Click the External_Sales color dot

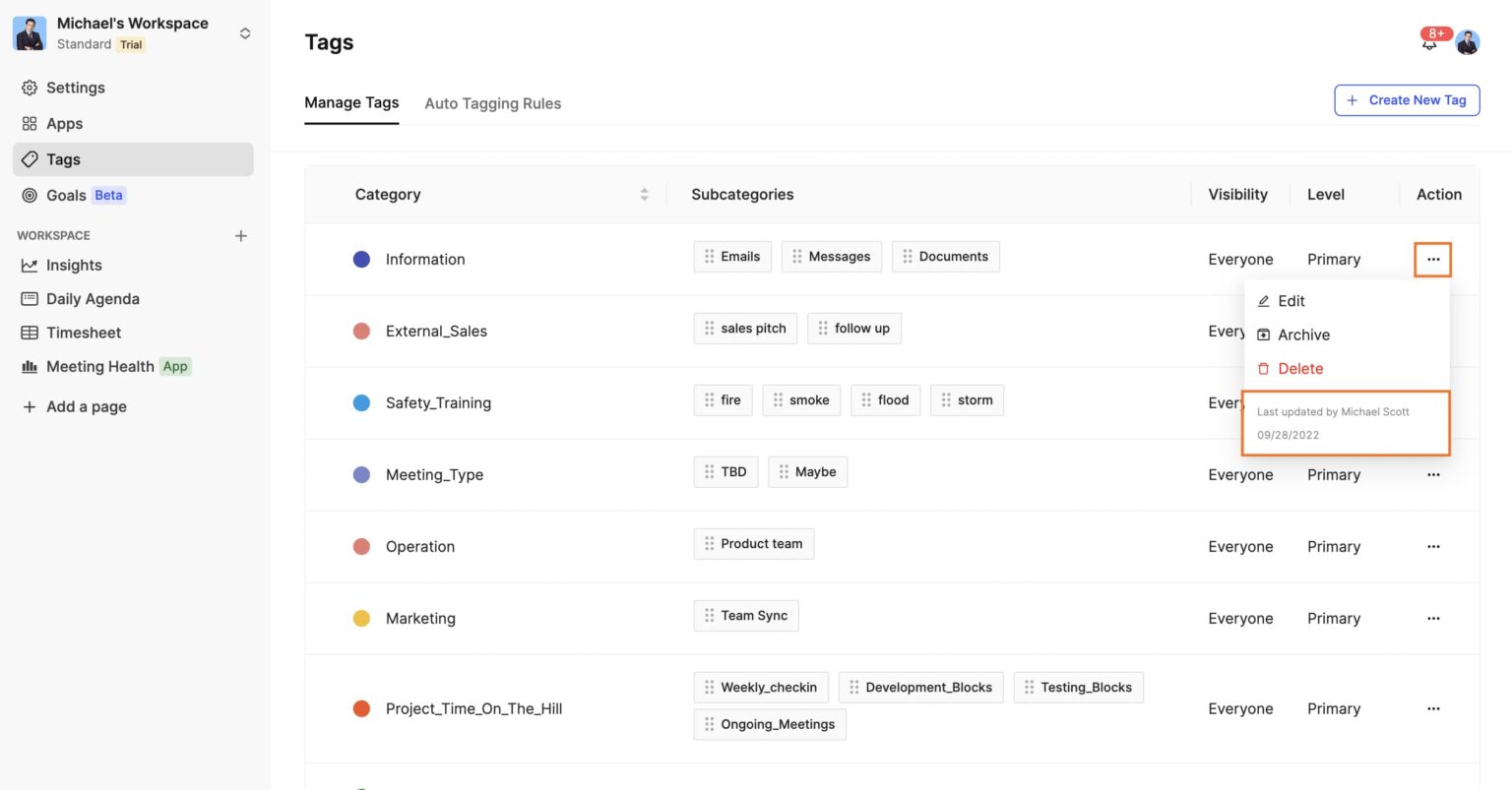(361, 332)
